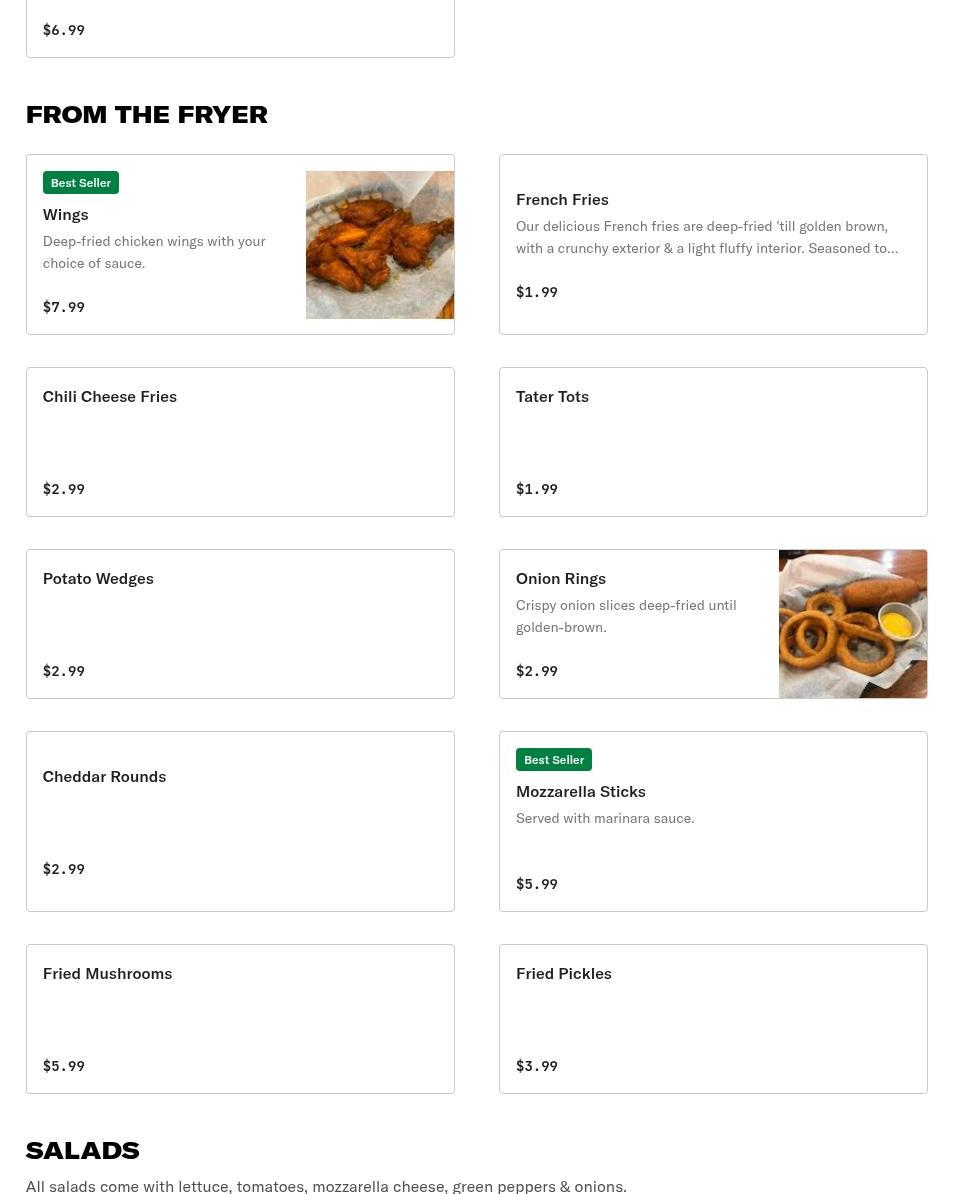Click the Best Seller badge above Wings
The height and width of the screenshot is (1194, 970).
pos(81,183)
